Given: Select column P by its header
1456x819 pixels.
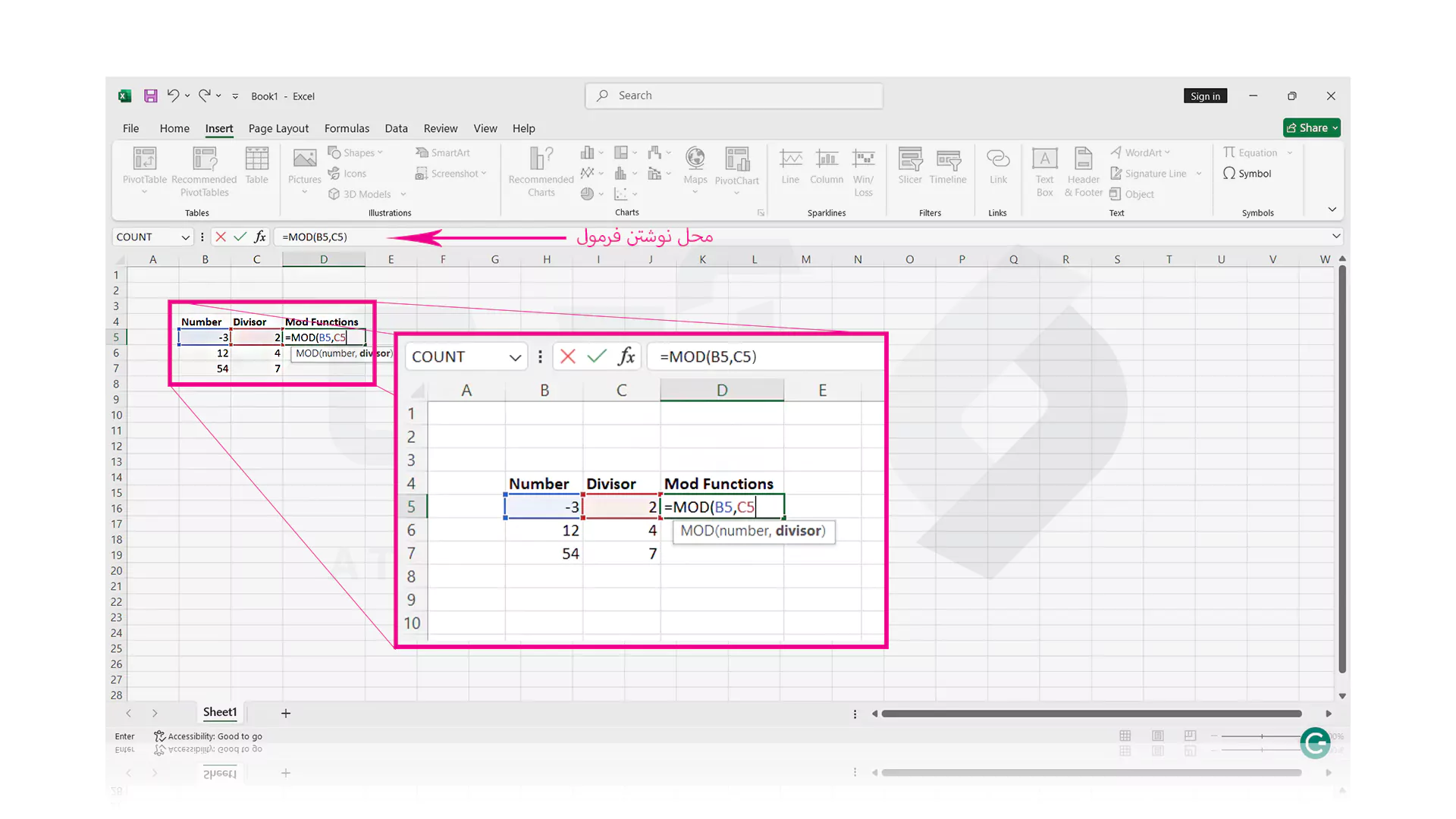Looking at the screenshot, I should pyautogui.click(x=962, y=259).
